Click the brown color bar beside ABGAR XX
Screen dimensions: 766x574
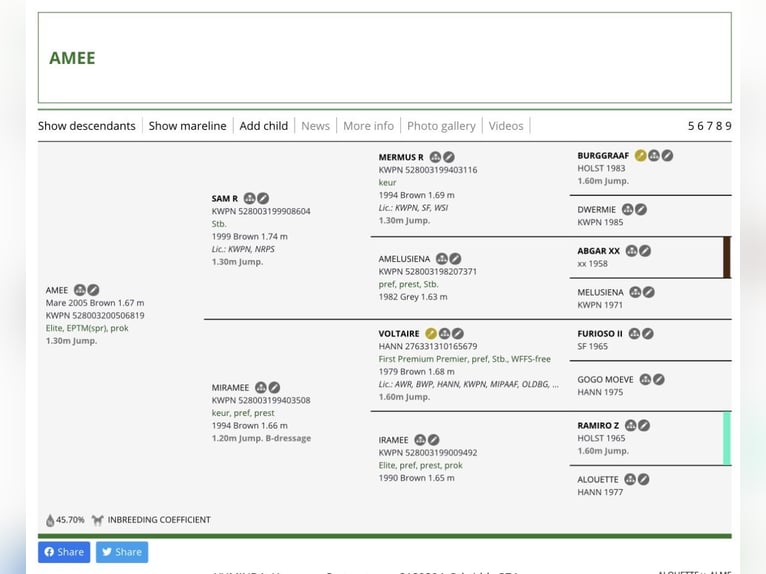point(727,257)
